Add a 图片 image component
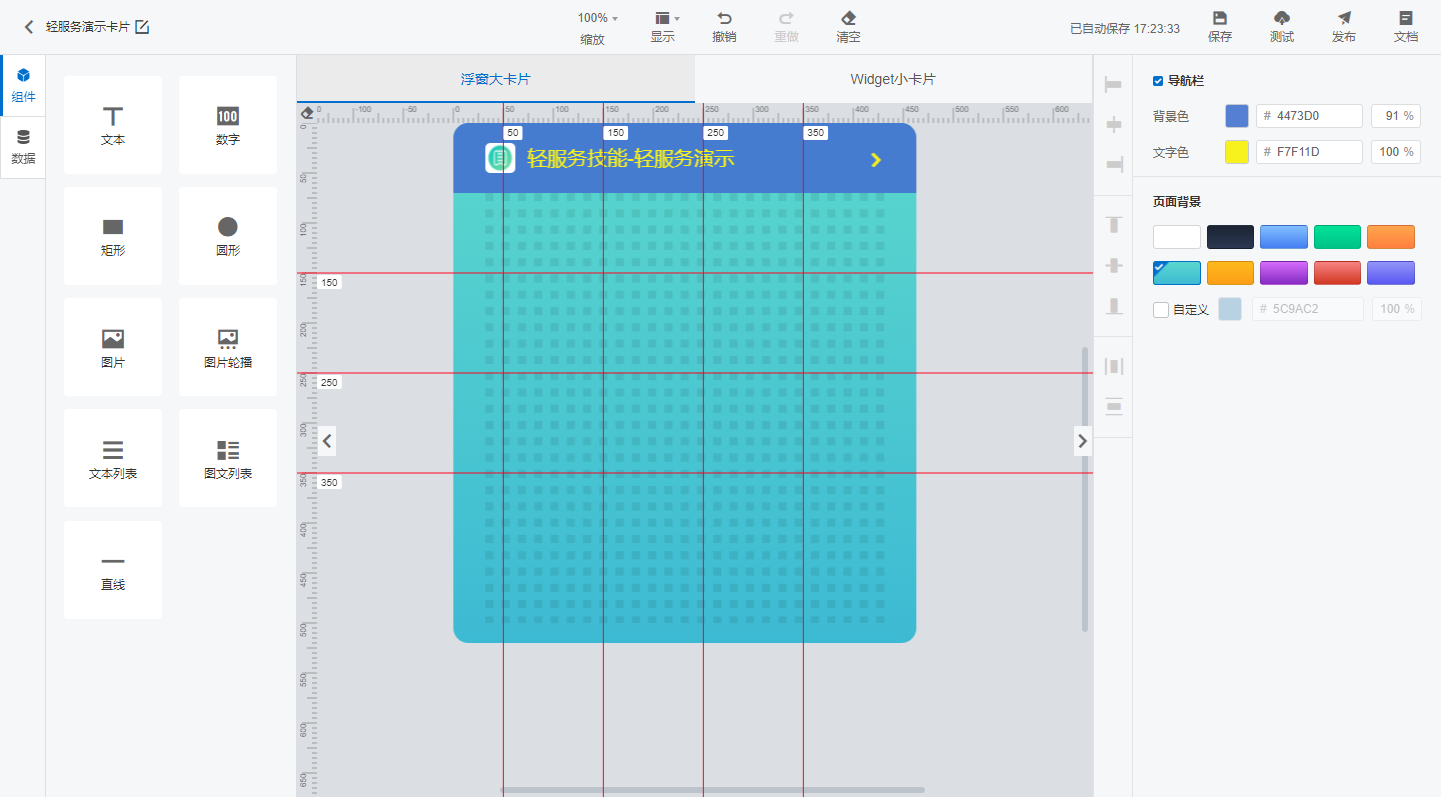 coord(113,348)
